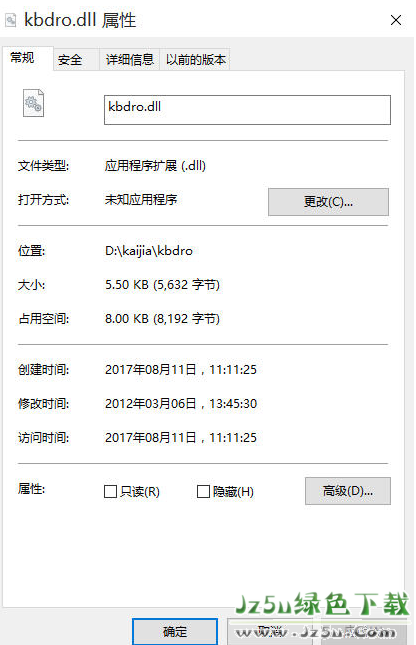The width and height of the screenshot is (416, 645).
Task: Click the 未知应用程序 opens-with text
Action: pos(141,200)
